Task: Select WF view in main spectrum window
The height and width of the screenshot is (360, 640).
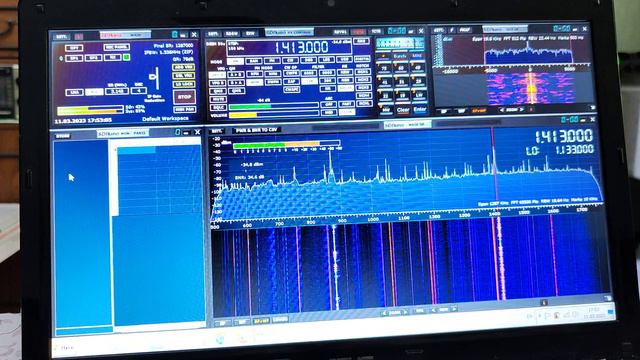Action: click(242, 322)
